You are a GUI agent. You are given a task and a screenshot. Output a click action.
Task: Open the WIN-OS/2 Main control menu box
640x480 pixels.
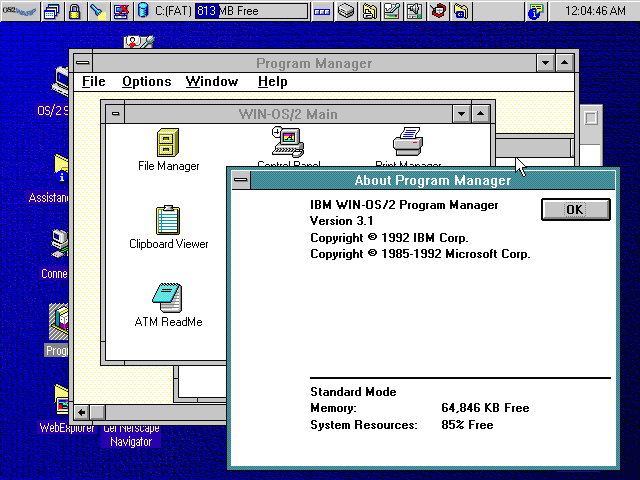(116, 114)
